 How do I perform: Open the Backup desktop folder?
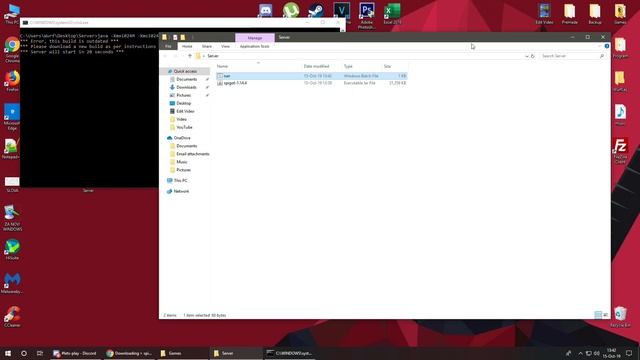click(595, 14)
